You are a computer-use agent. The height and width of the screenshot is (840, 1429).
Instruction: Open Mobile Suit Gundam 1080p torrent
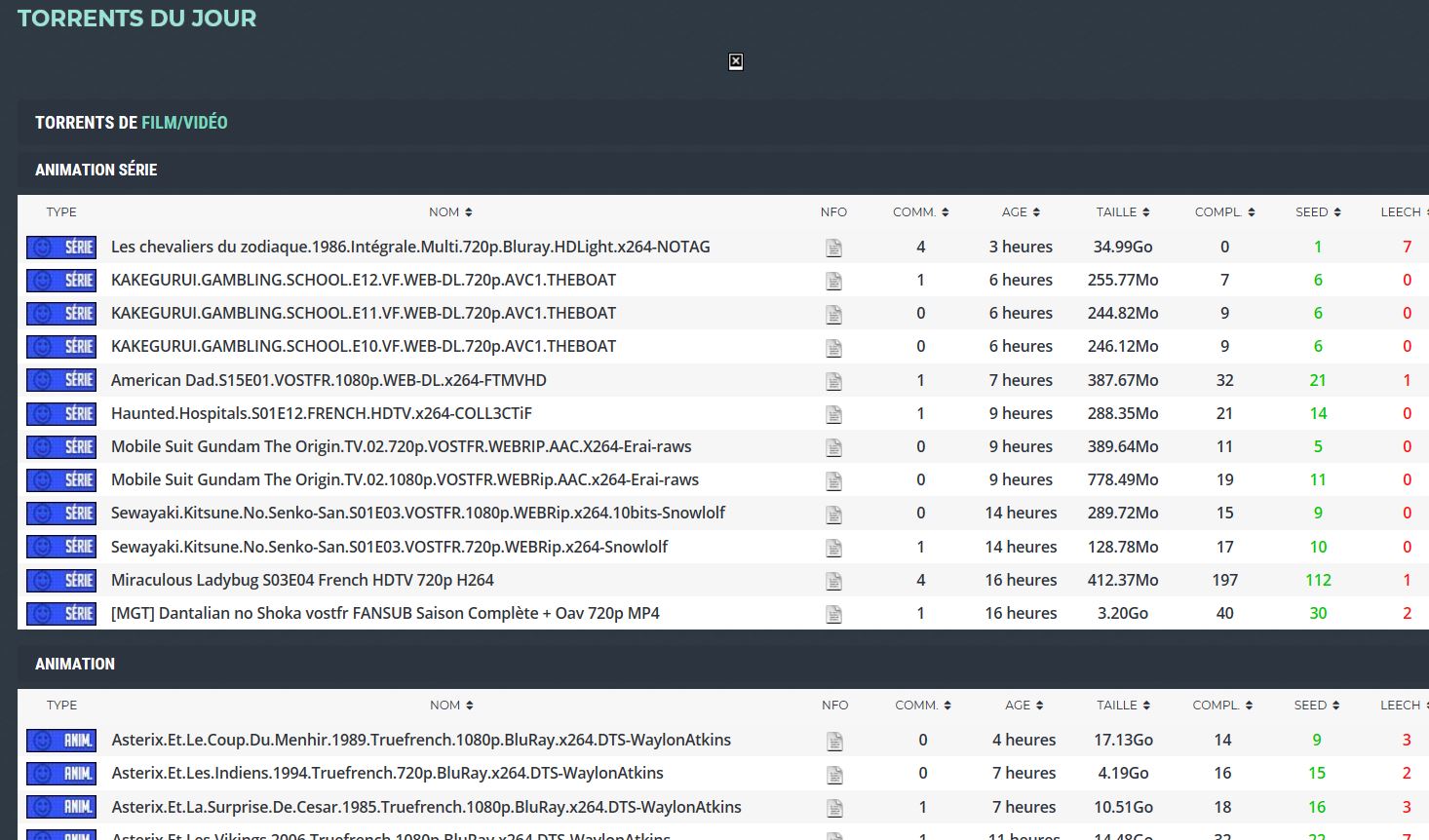point(405,480)
